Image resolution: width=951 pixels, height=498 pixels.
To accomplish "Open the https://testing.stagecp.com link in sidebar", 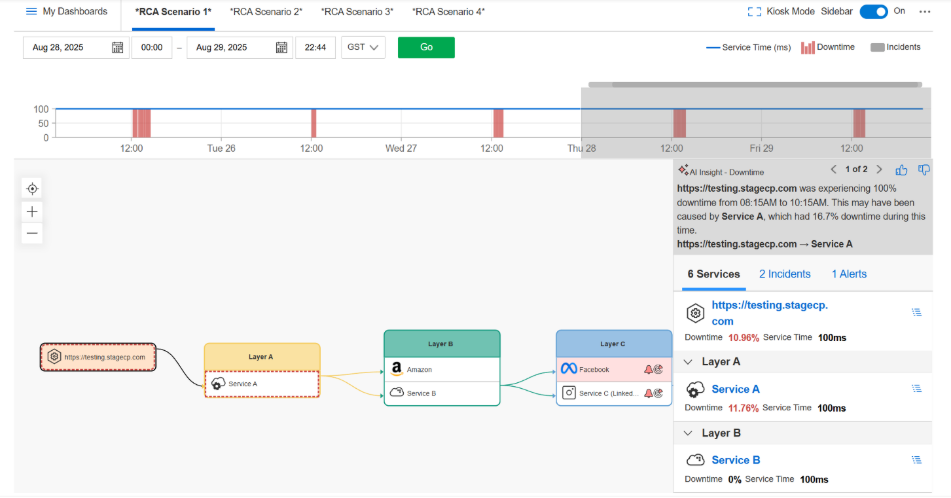I will click(x=770, y=313).
